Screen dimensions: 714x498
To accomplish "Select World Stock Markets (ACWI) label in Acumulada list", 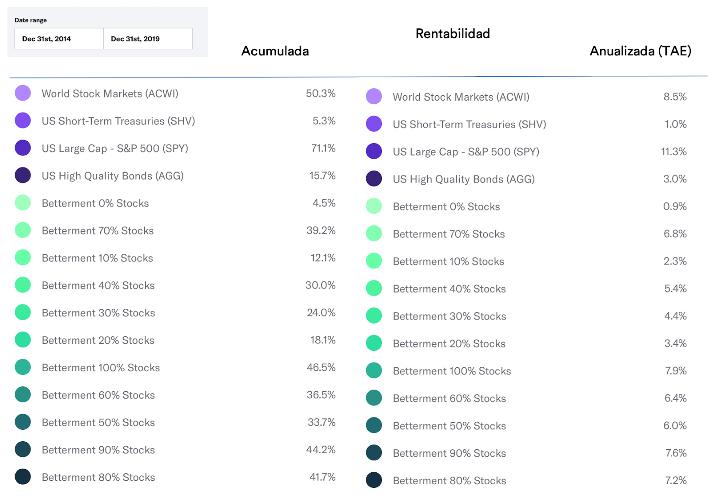I will [x=110, y=93].
